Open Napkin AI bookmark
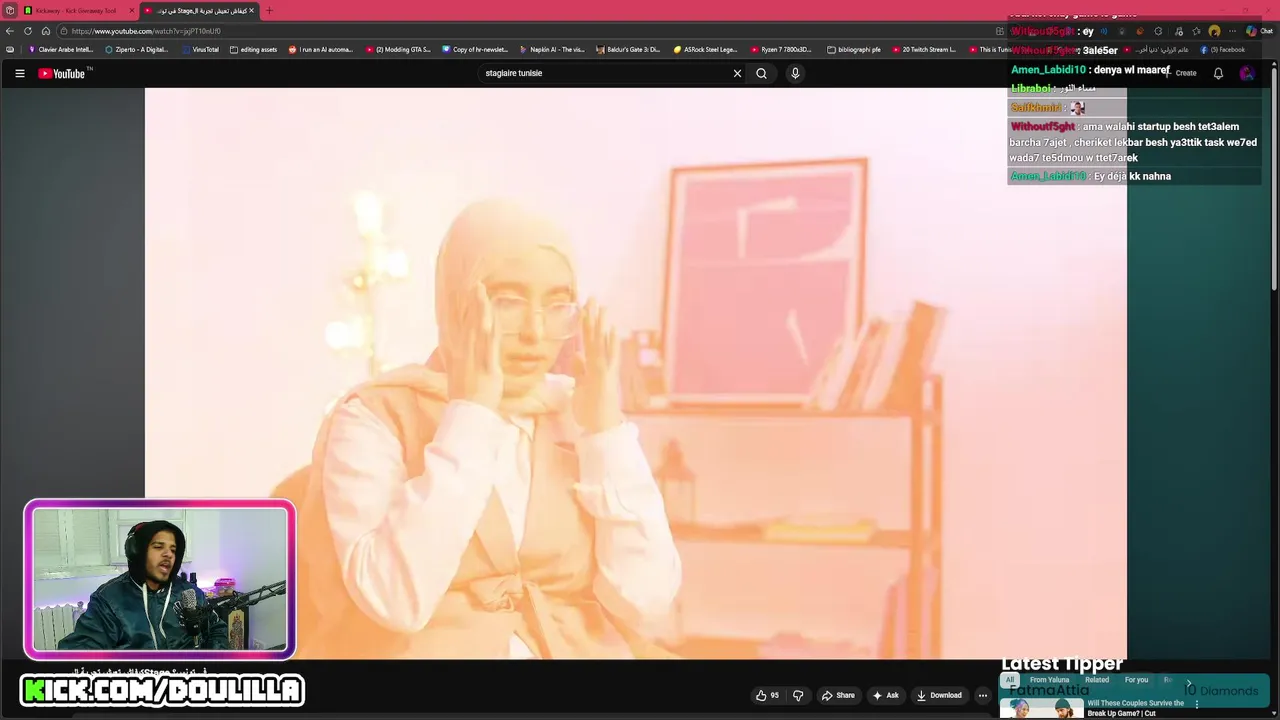Screen dimensions: 1280x720 pyautogui.click(x=552, y=49)
